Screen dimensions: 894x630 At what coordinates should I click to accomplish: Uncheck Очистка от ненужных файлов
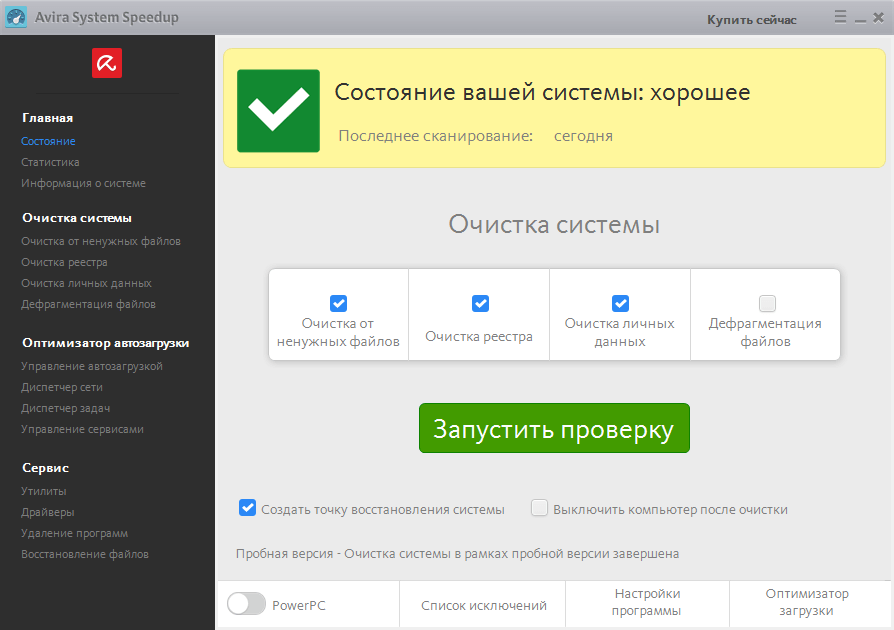click(x=339, y=303)
